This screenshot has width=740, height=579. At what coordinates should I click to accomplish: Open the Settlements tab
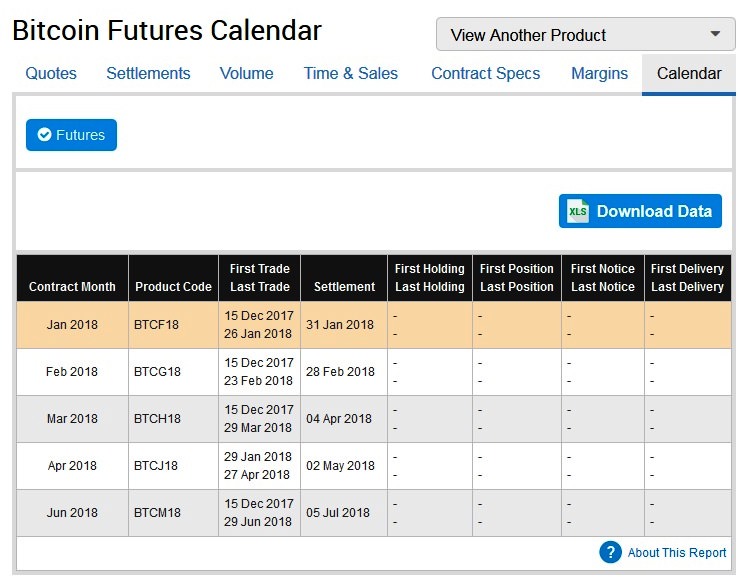[x=148, y=74]
